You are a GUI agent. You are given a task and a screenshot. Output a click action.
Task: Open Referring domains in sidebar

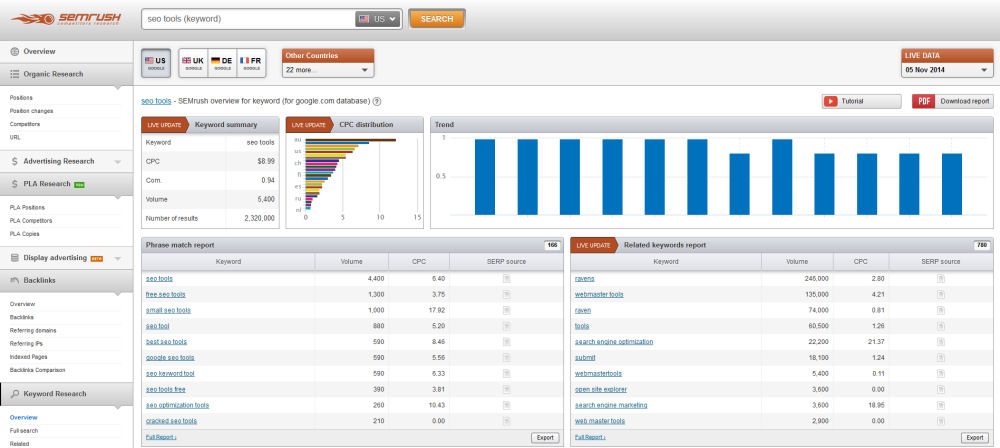[33, 331]
